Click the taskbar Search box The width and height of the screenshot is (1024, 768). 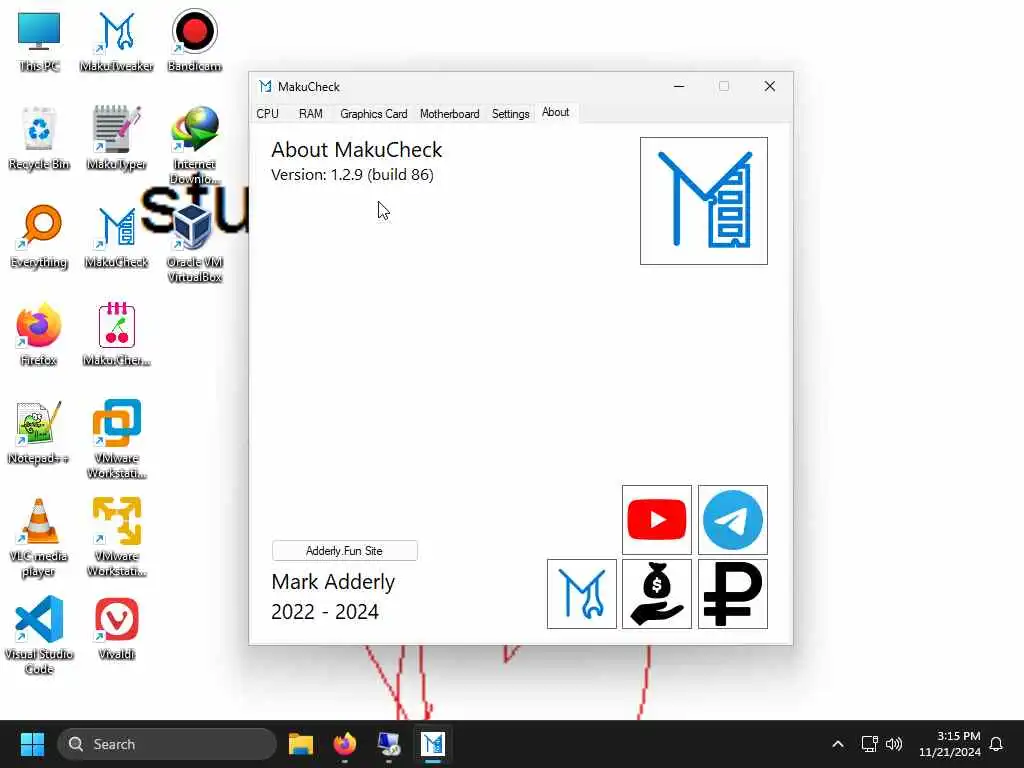tap(167, 744)
